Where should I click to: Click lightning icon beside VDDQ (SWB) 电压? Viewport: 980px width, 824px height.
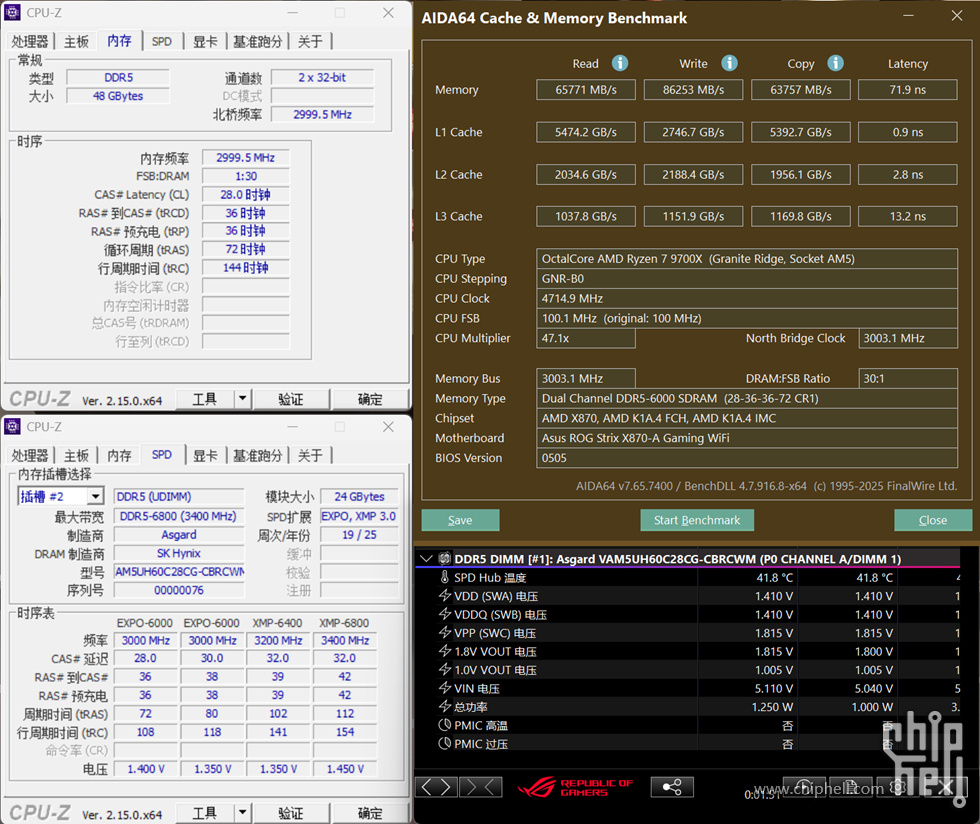coord(444,614)
